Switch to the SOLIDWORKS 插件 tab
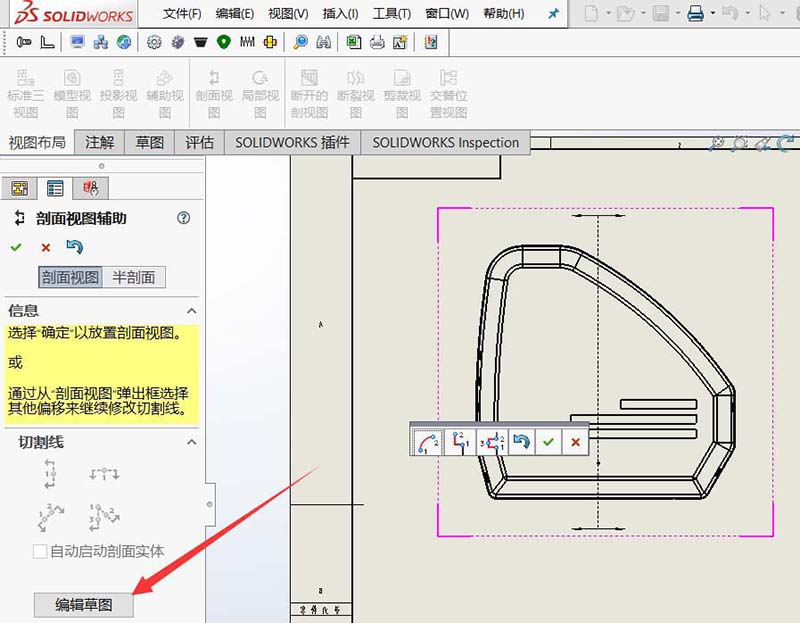Viewport: 800px width, 623px height. (292, 142)
